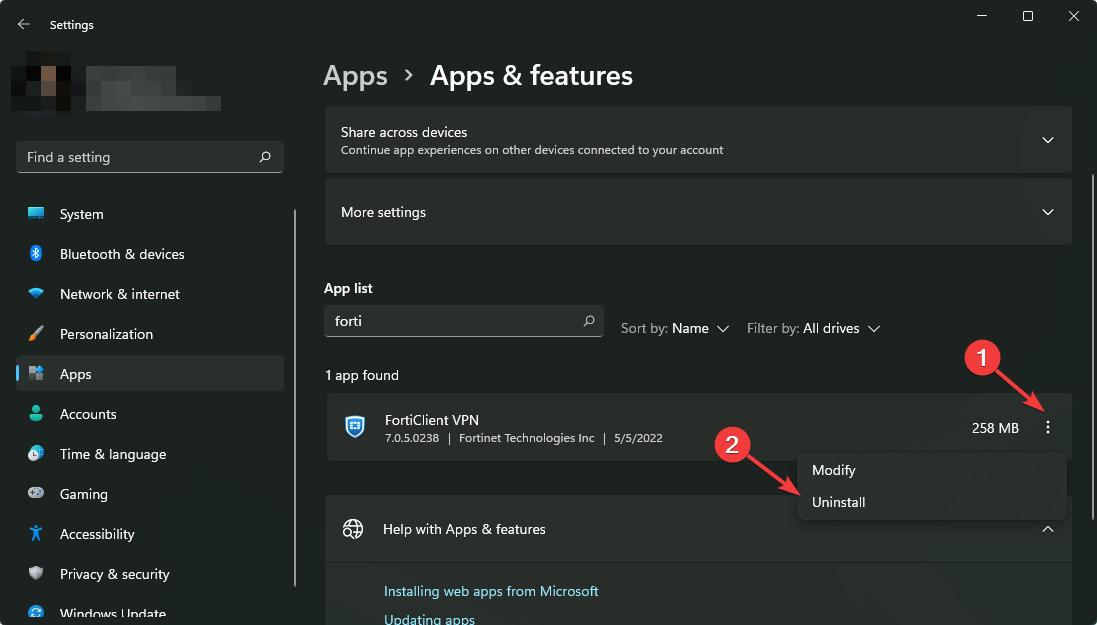The image size is (1097, 625).
Task: Expand the More settings section
Action: (1048, 211)
